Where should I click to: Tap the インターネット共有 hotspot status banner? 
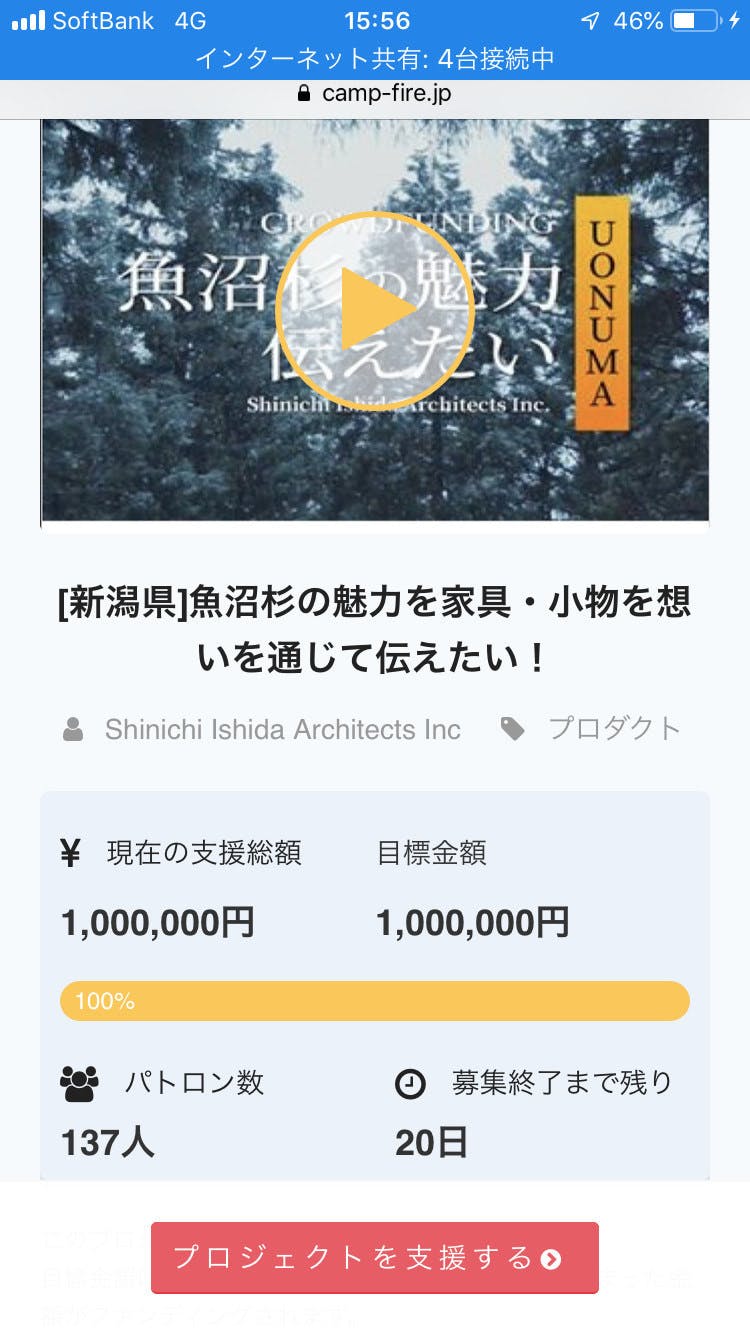pyautogui.click(x=374, y=58)
